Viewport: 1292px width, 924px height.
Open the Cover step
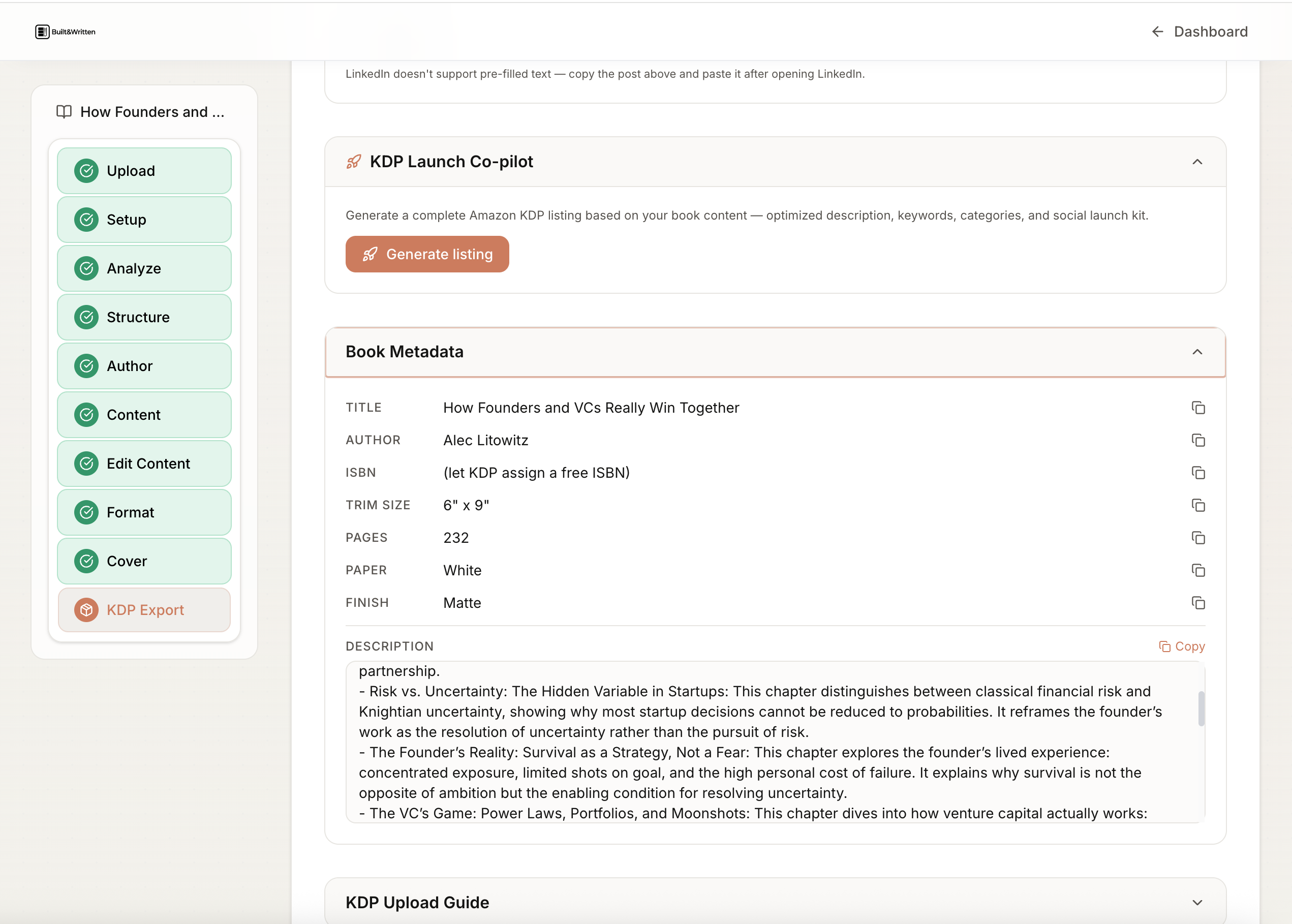coord(144,561)
